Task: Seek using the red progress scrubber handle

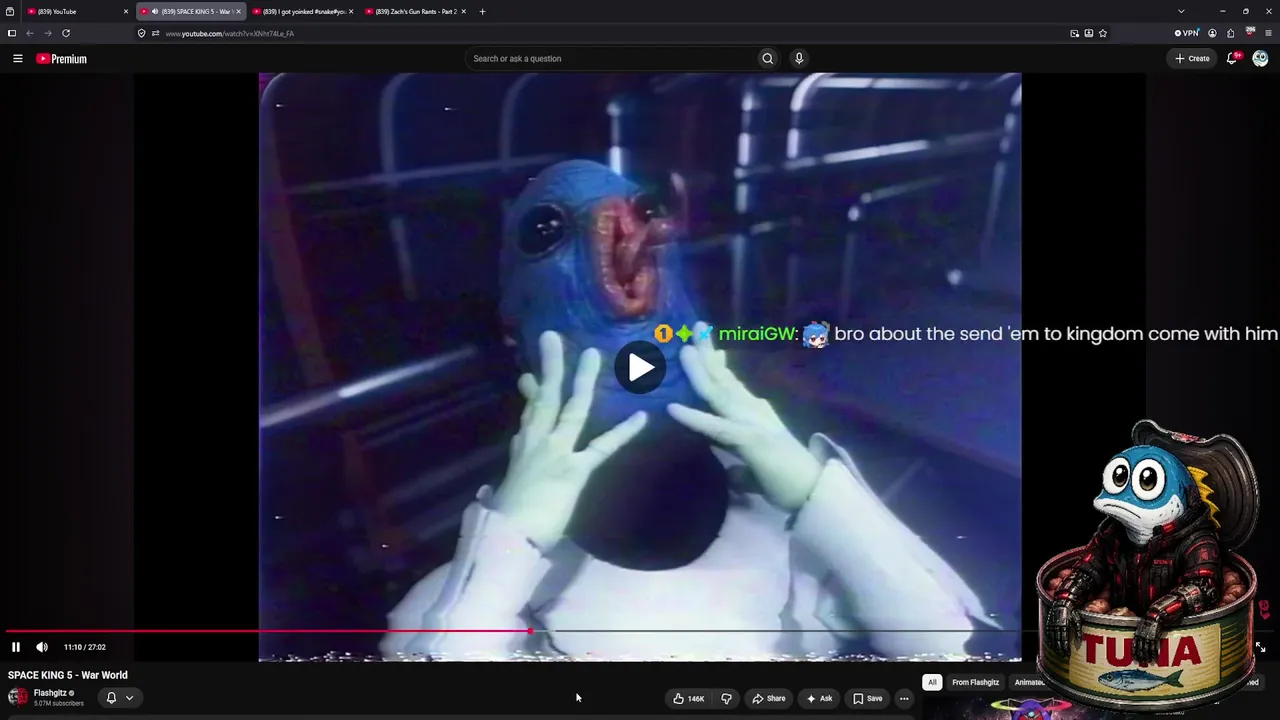Action: click(530, 631)
